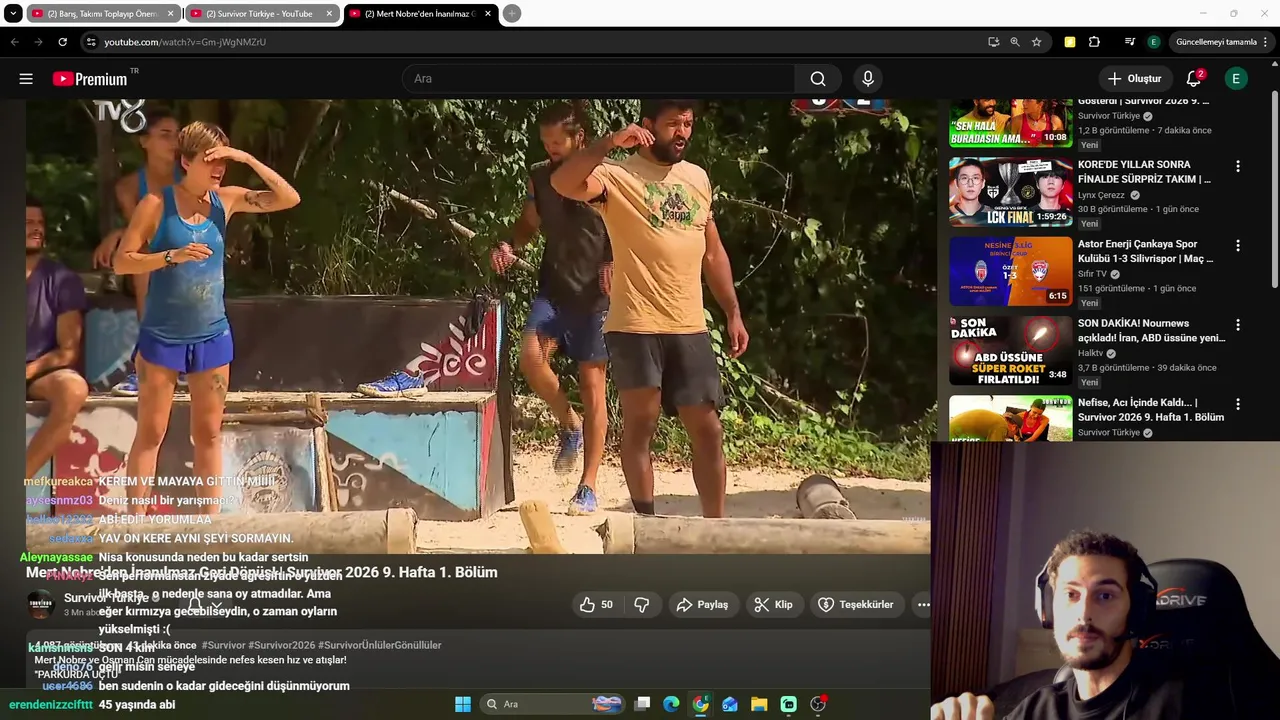Open video title KORE'DE YILLAR SONRA FİNALDE
1280x720 pixels.
tap(1144, 172)
